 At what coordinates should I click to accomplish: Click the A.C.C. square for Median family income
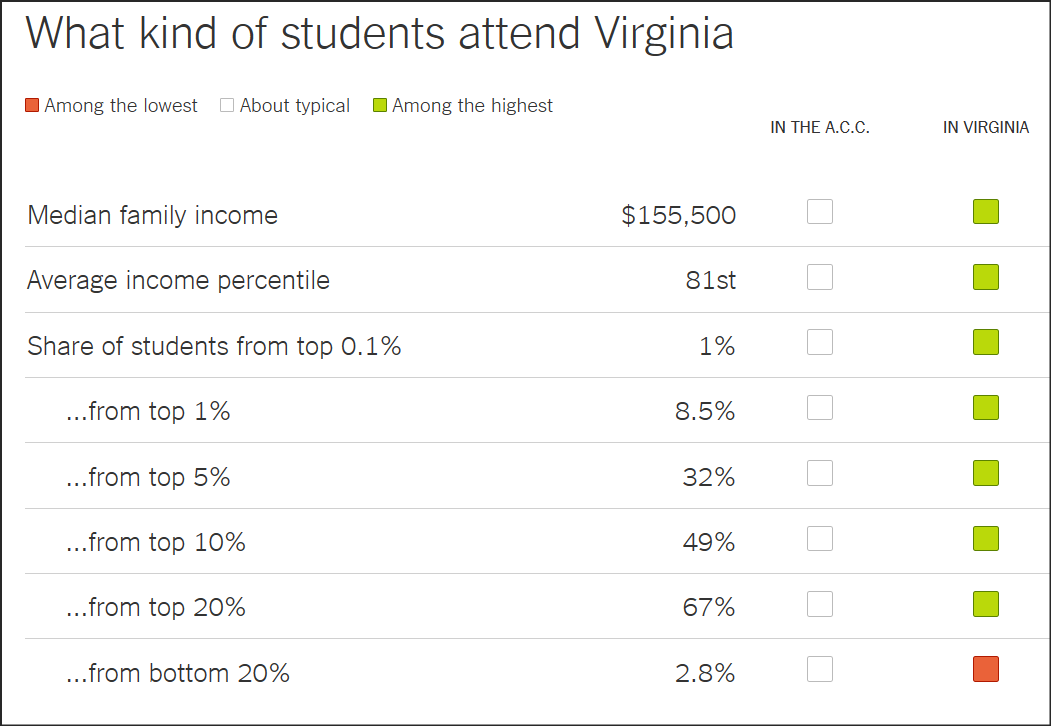click(820, 212)
